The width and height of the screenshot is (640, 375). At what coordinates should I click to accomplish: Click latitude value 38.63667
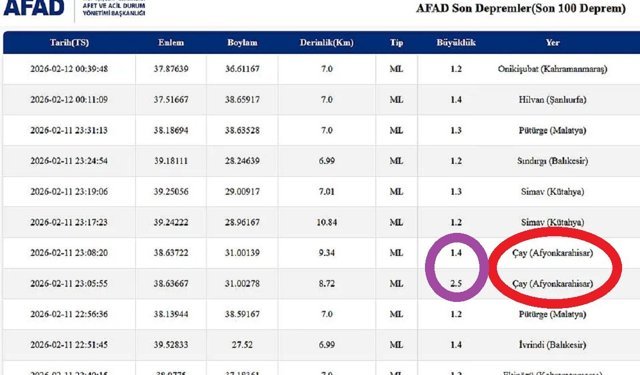[171, 283]
